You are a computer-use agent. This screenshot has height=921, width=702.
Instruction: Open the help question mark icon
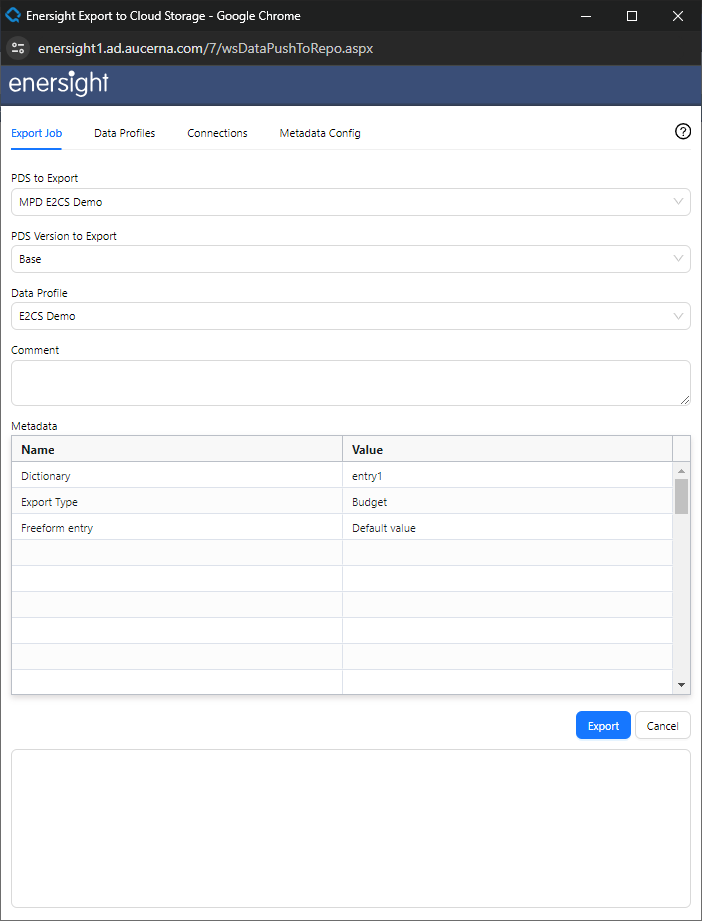[x=683, y=132]
